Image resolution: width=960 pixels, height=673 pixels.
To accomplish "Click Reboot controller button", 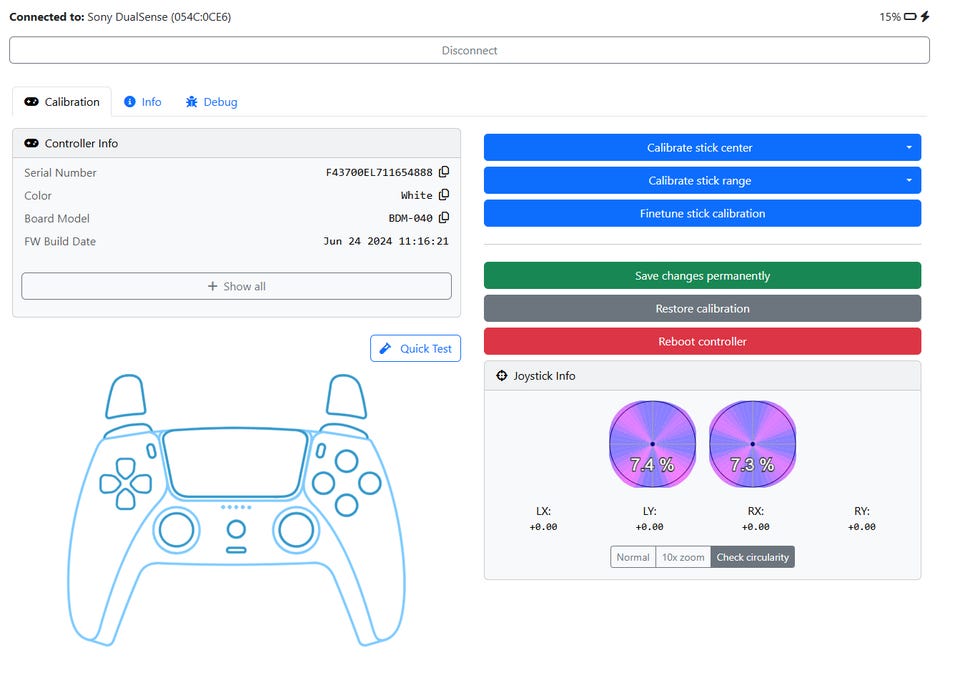I will tap(702, 341).
